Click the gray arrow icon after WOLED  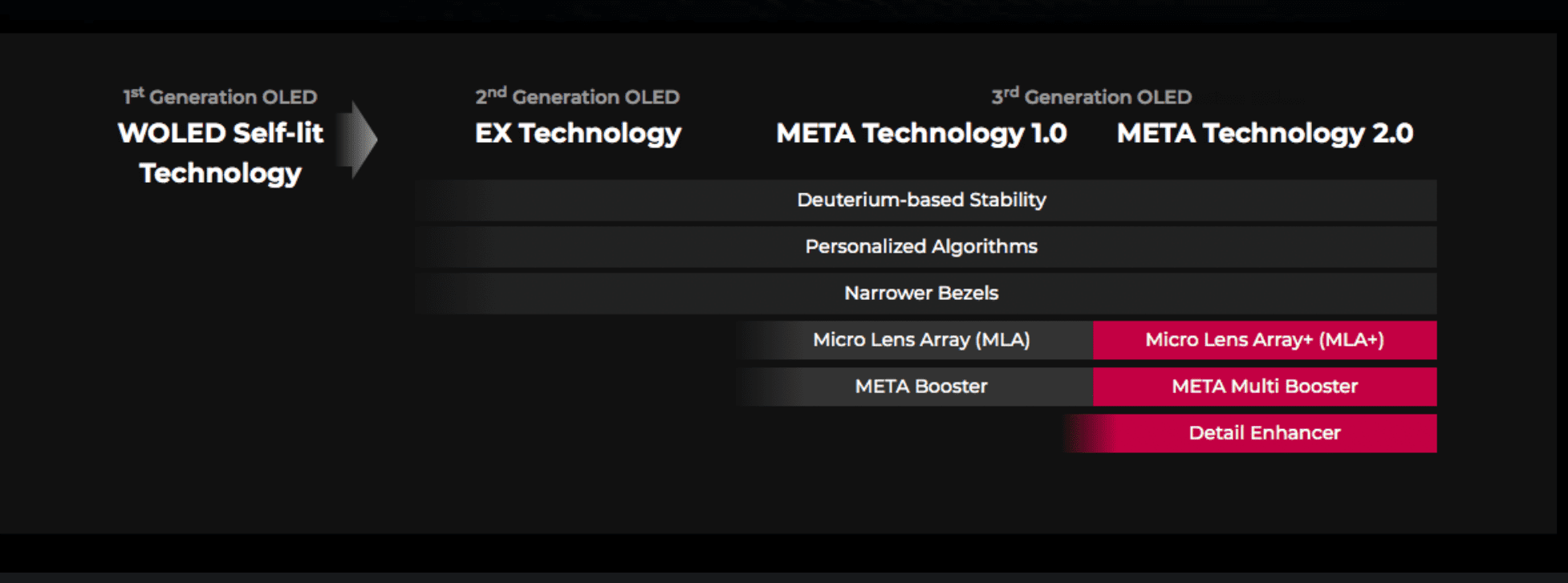tap(357, 140)
